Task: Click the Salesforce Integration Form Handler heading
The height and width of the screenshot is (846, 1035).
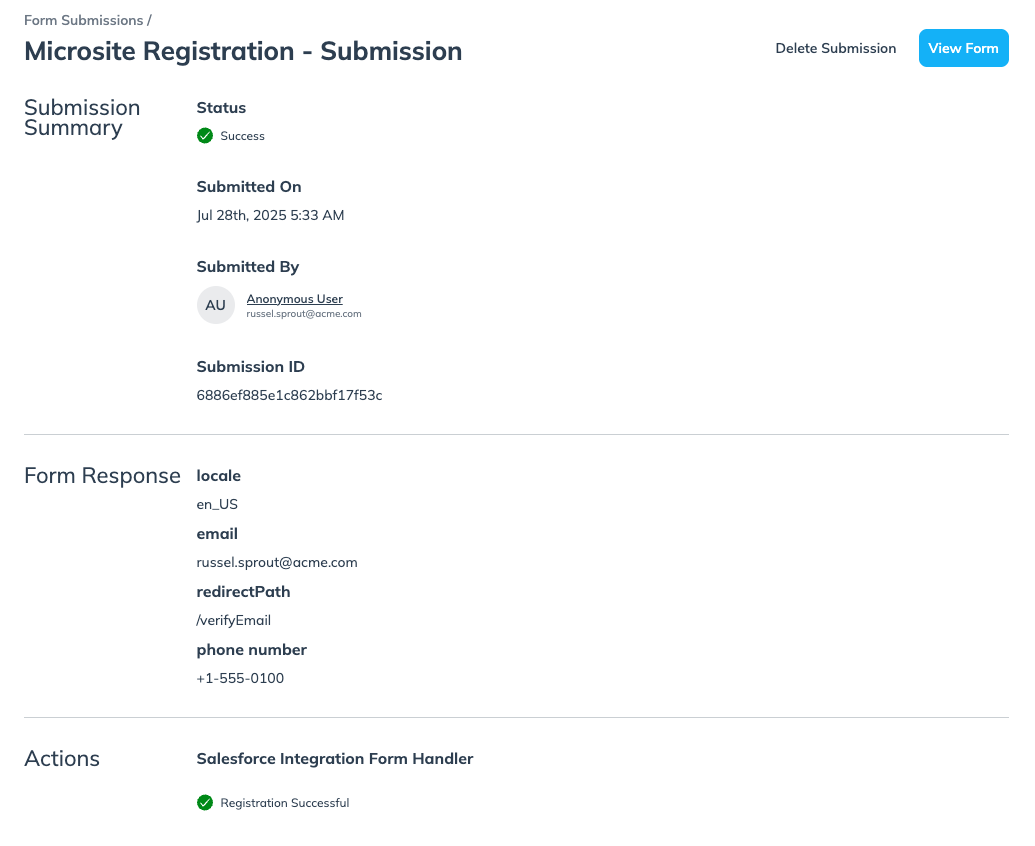Action: [x=334, y=759]
